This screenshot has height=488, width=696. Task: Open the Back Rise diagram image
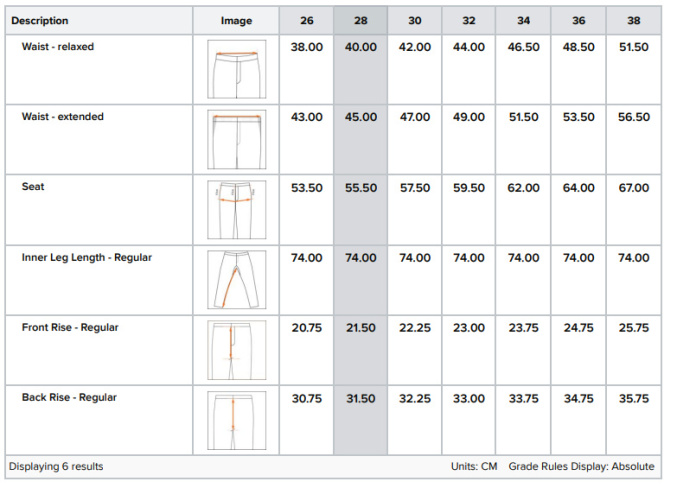tap(237, 421)
